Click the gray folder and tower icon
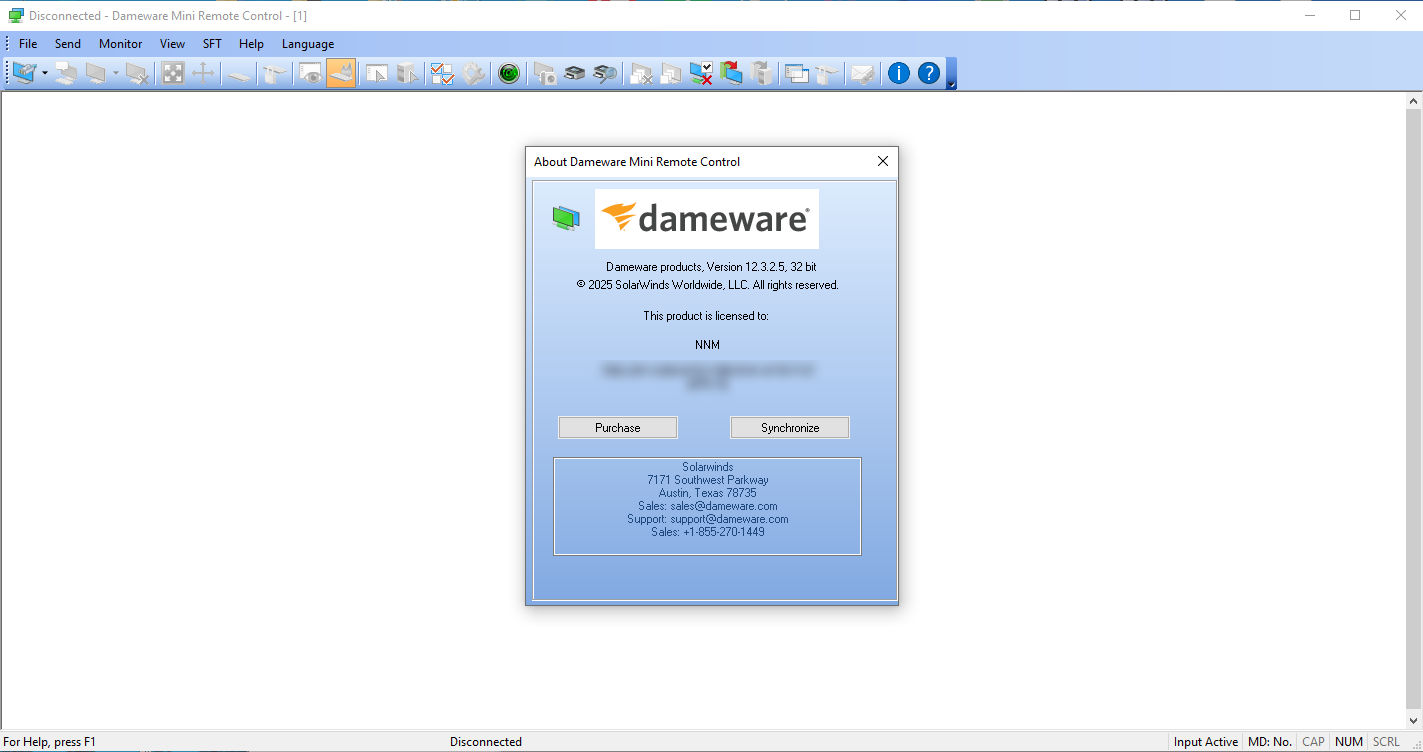The image size is (1423, 752). (x=762, y=73)
